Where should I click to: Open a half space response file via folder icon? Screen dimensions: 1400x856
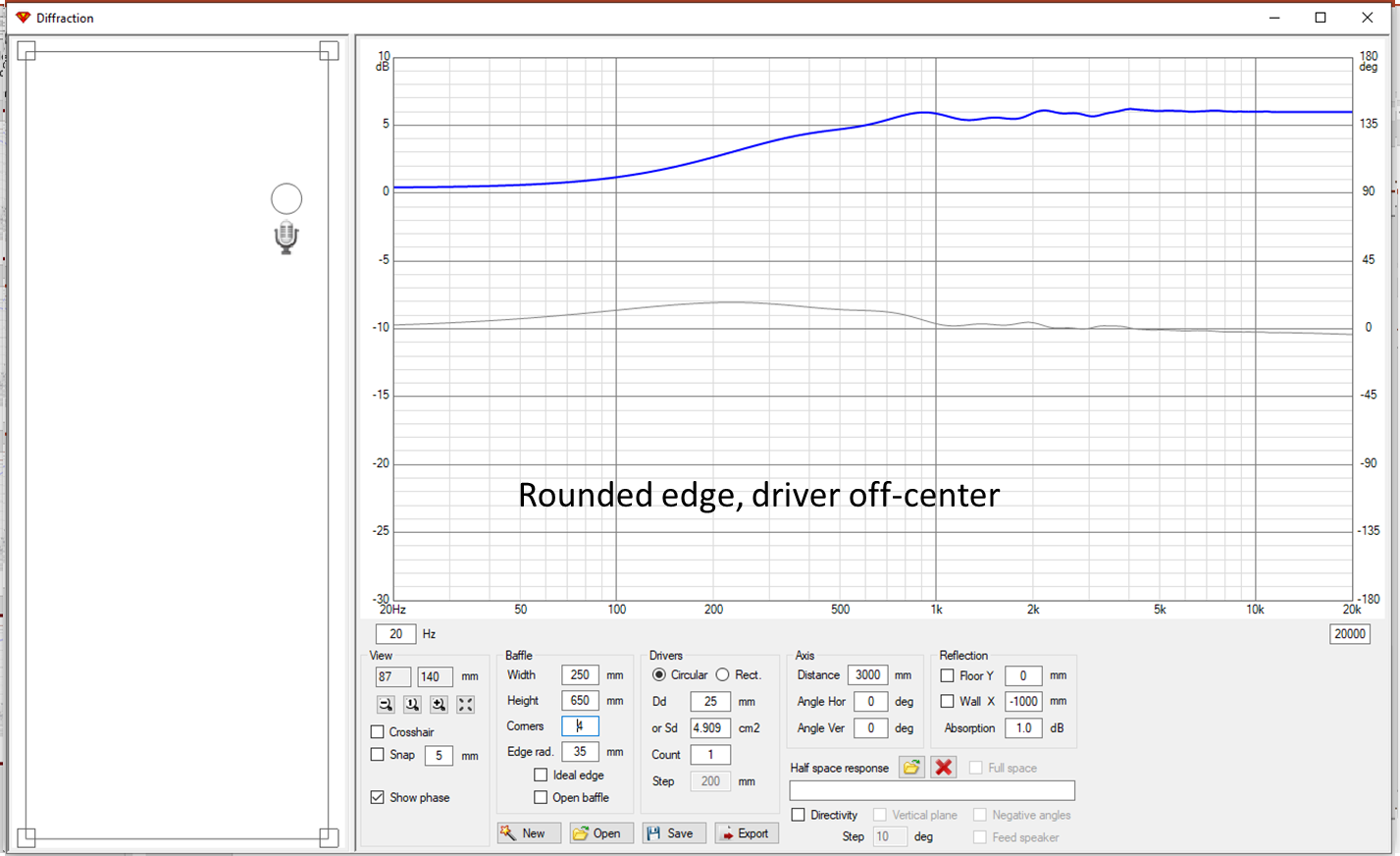[911, 768]
